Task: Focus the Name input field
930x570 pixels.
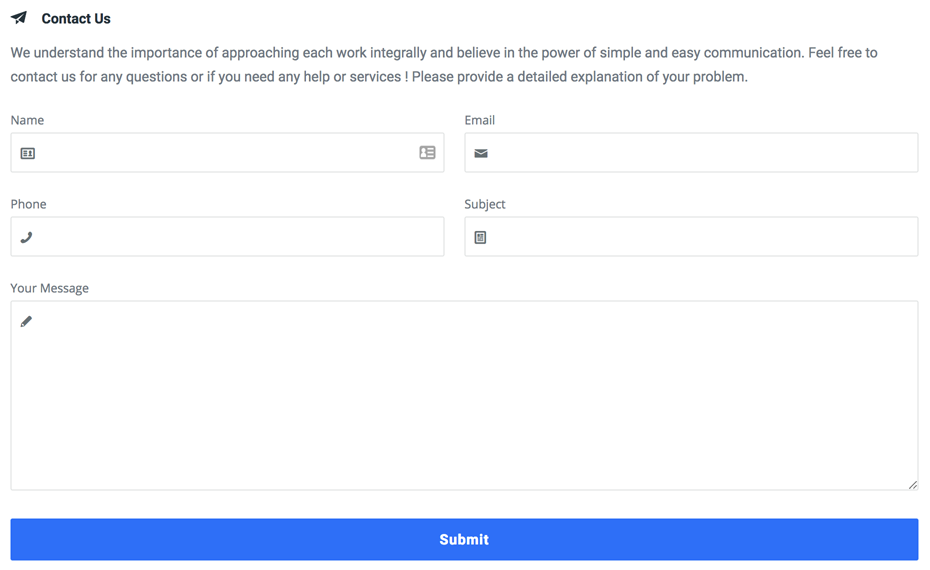Action: [227, 152]
